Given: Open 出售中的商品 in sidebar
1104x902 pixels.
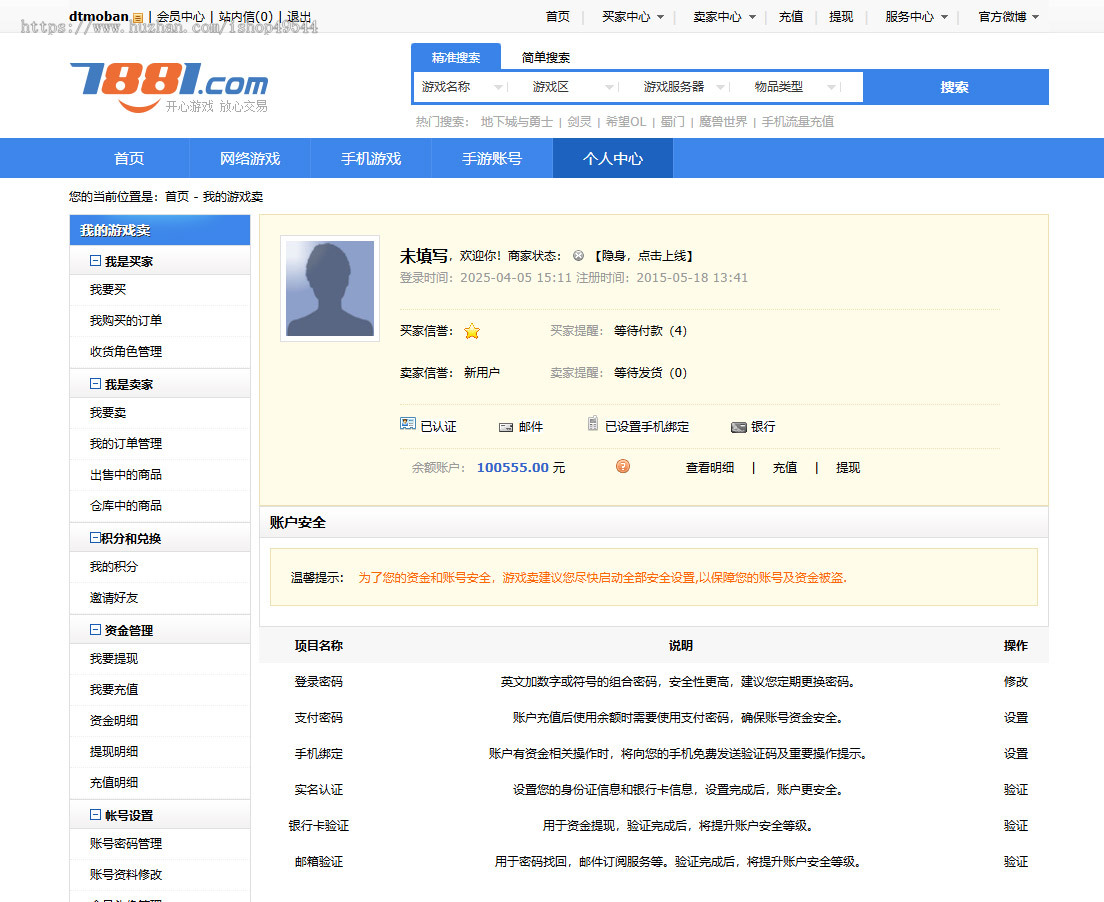Looking at the screenshot, I should click(125, 475).
